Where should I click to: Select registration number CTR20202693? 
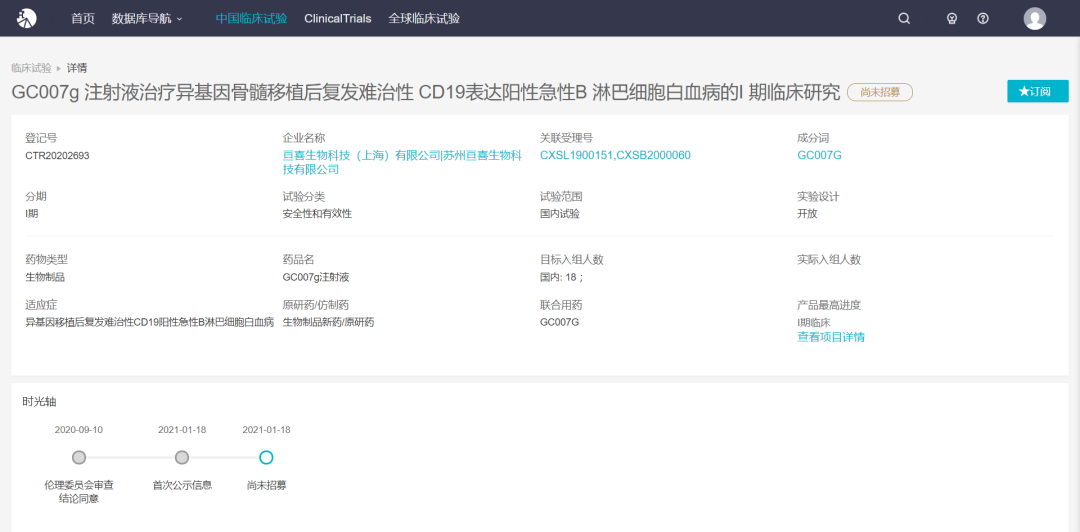[57, 156]
